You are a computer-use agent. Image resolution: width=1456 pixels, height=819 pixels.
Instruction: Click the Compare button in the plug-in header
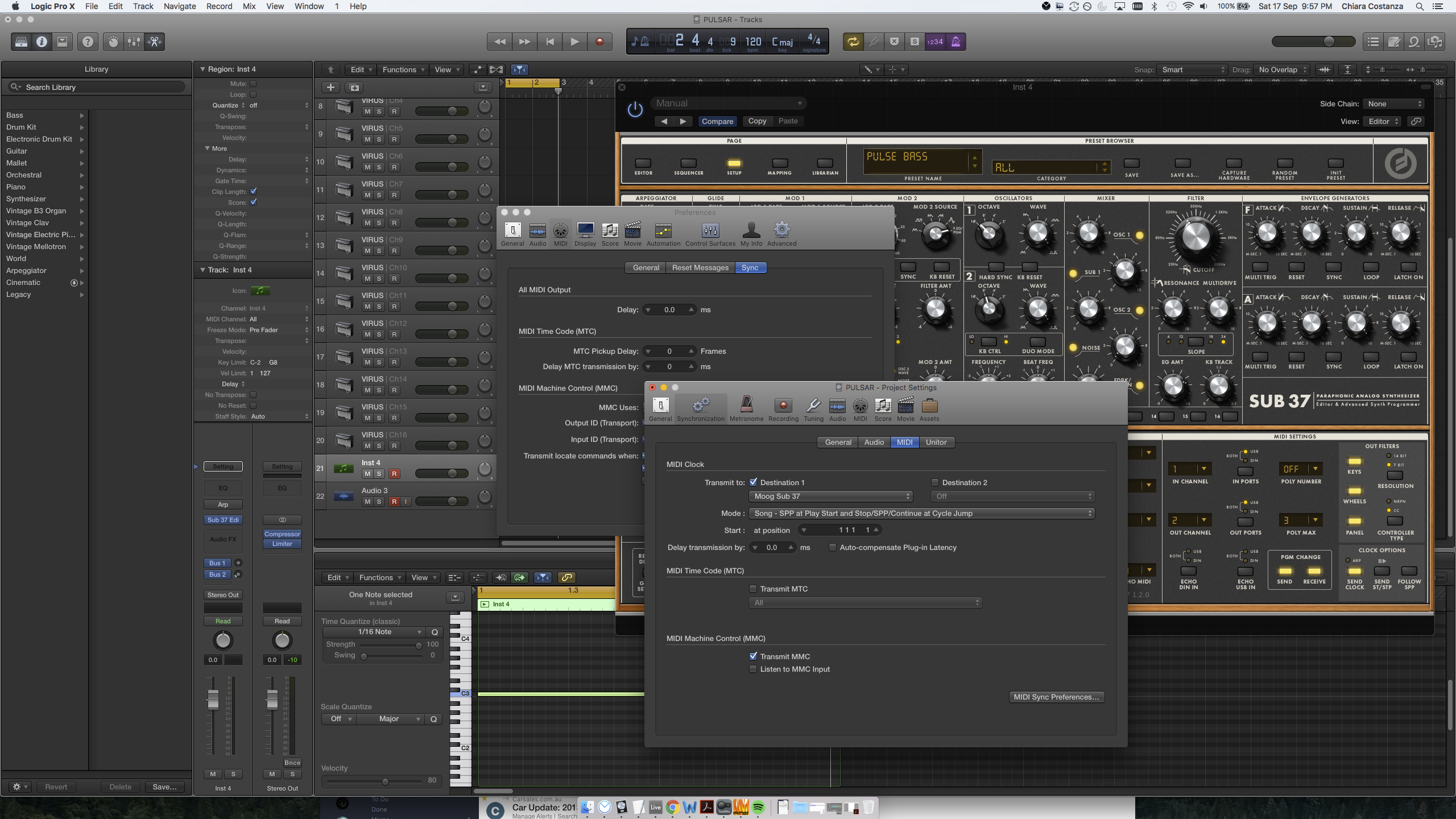[x=717, y=121]
